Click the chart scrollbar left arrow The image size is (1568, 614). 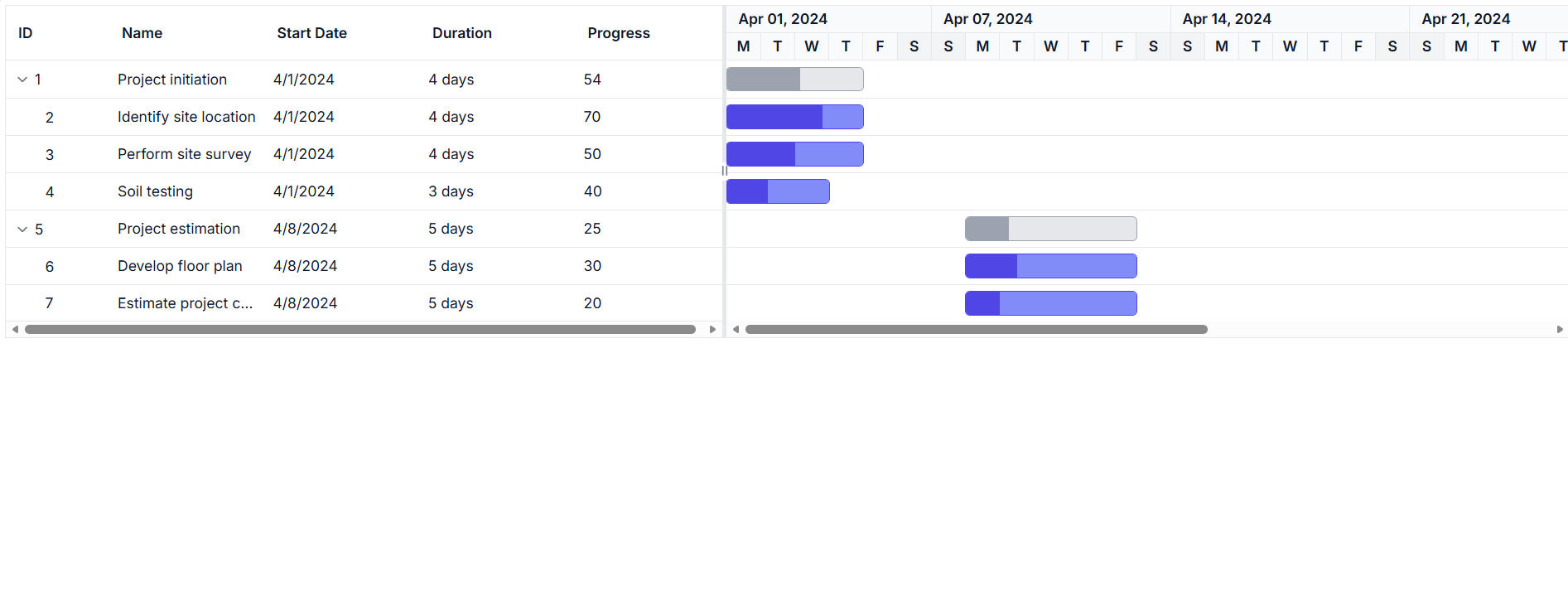coord(736,330)
